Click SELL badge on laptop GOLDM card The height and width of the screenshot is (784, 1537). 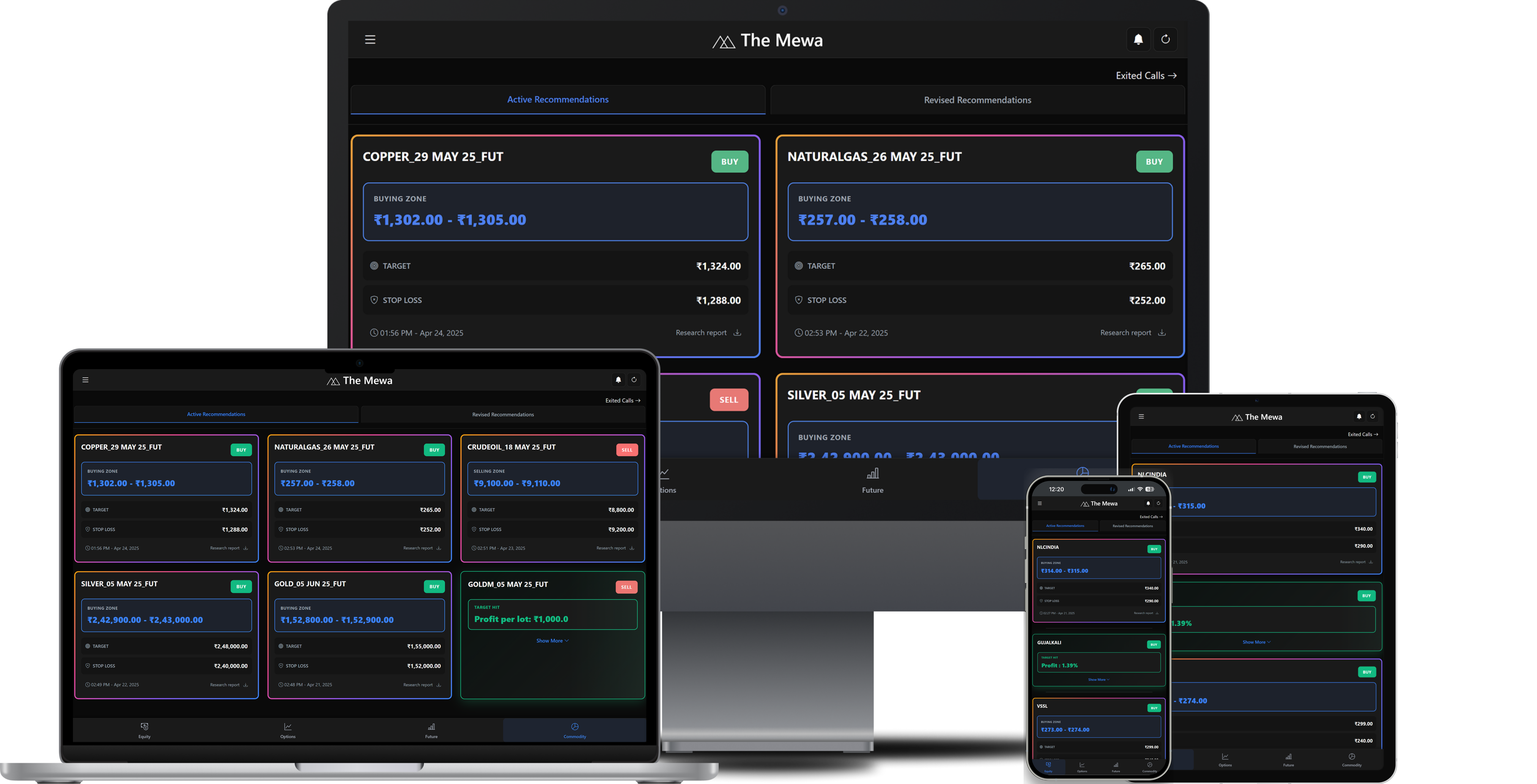(626, 587)
